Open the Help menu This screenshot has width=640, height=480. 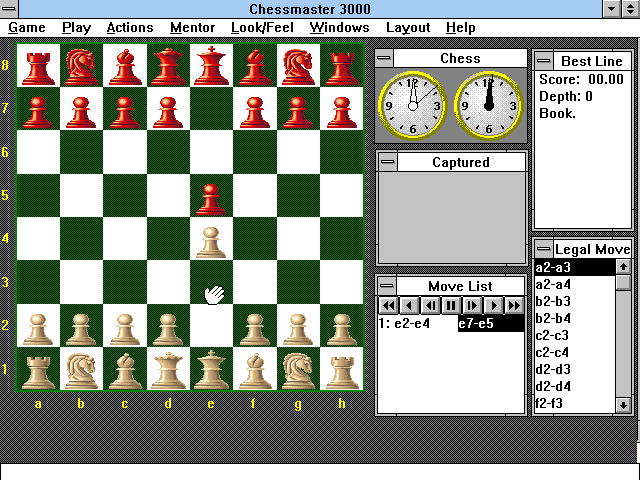point(460,27)
